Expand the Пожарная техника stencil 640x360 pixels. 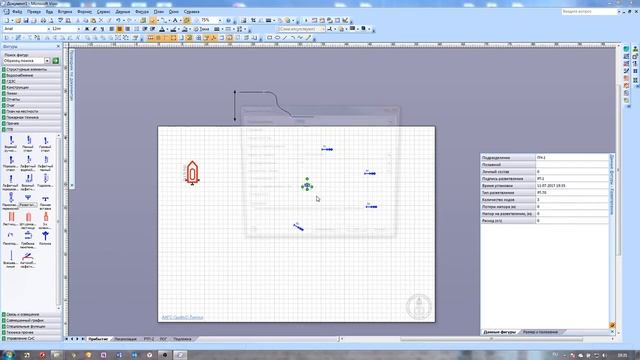pyautogui.click(x=31, y=117)
